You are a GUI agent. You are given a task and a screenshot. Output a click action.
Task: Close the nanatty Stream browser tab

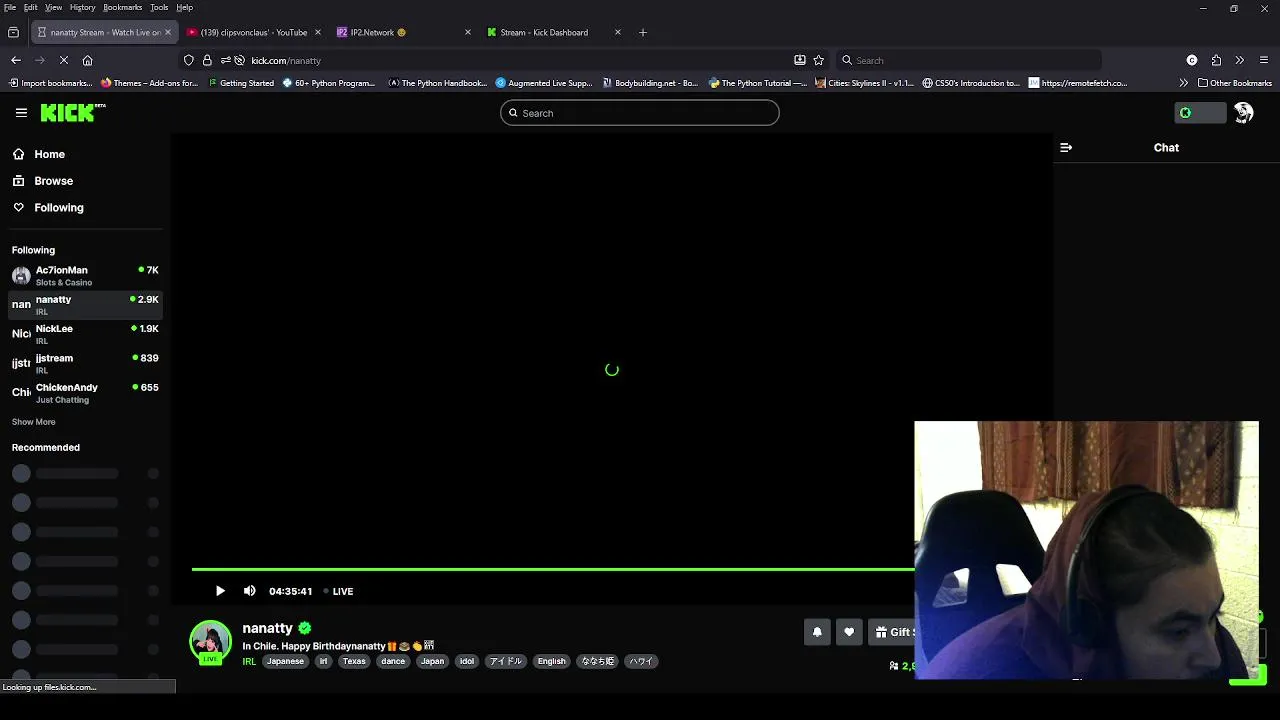pyautogui.click(x=167, y=32)
